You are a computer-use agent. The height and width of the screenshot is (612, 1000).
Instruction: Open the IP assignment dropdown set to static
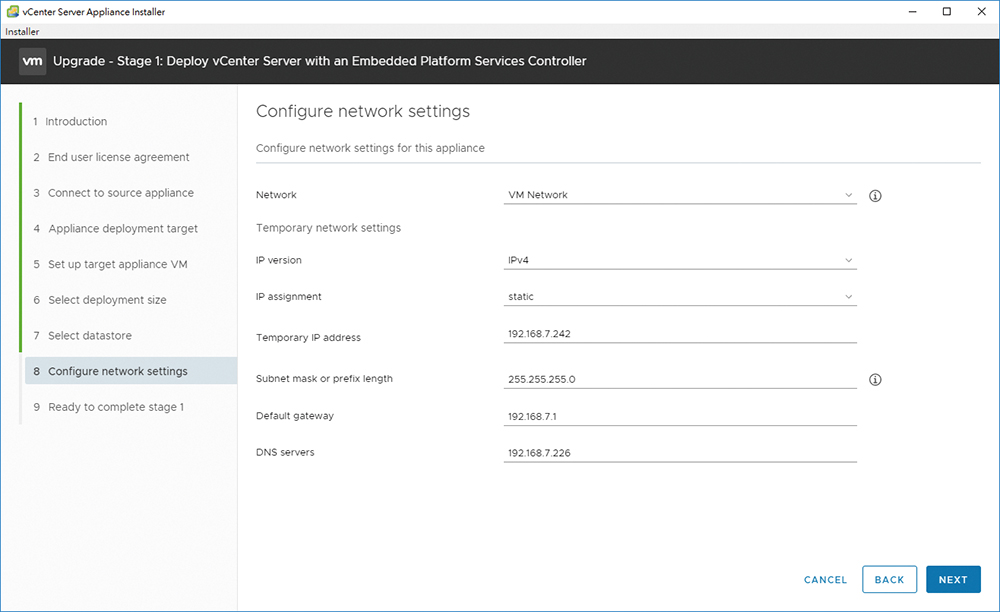point(680,296)
